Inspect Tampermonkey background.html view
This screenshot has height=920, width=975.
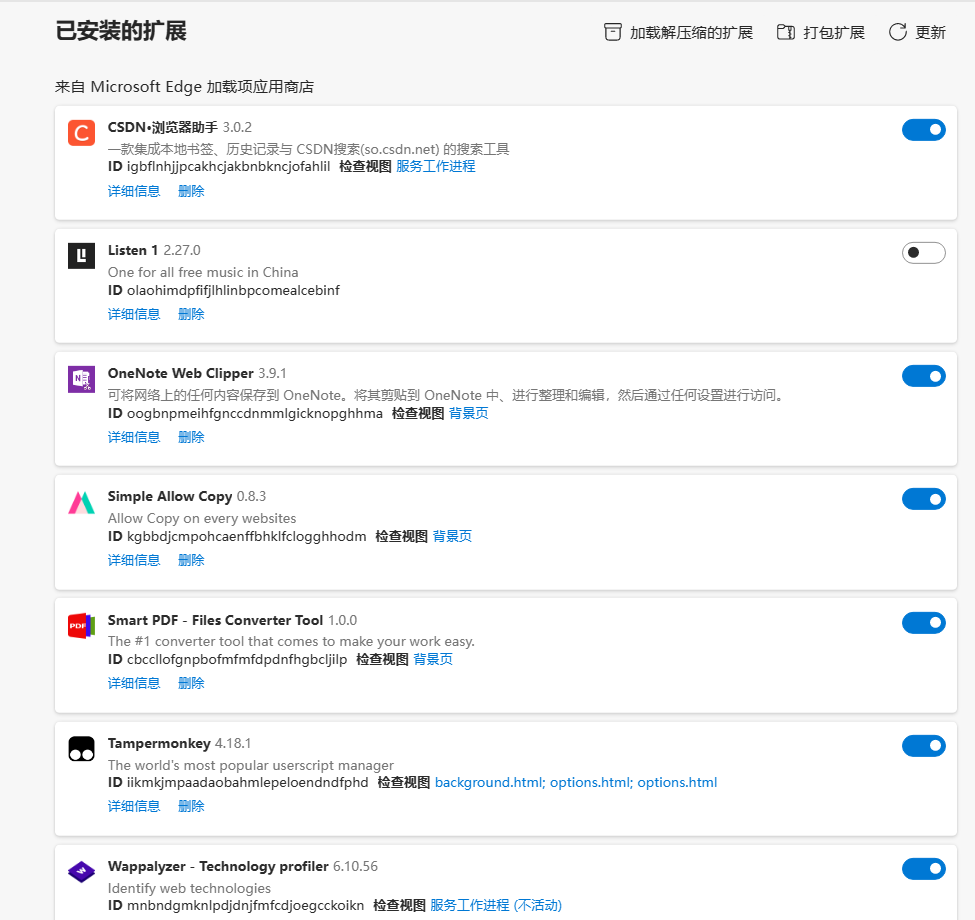coord(490,782)
